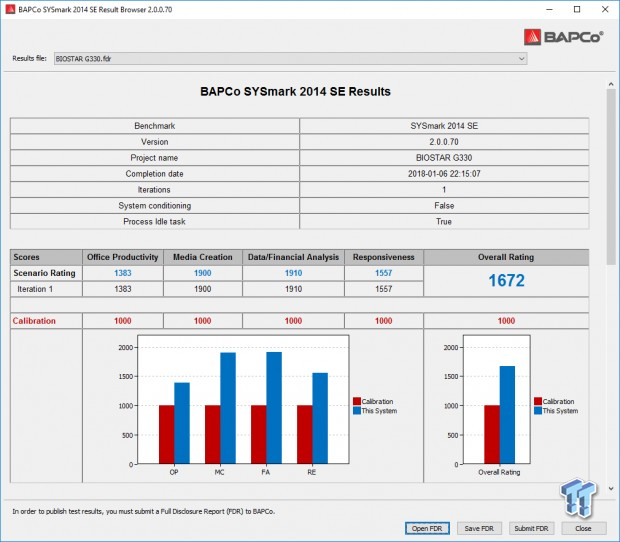620x542 pixels.
Task: Click the overall rating value 1672
Action: click(506, 281)
